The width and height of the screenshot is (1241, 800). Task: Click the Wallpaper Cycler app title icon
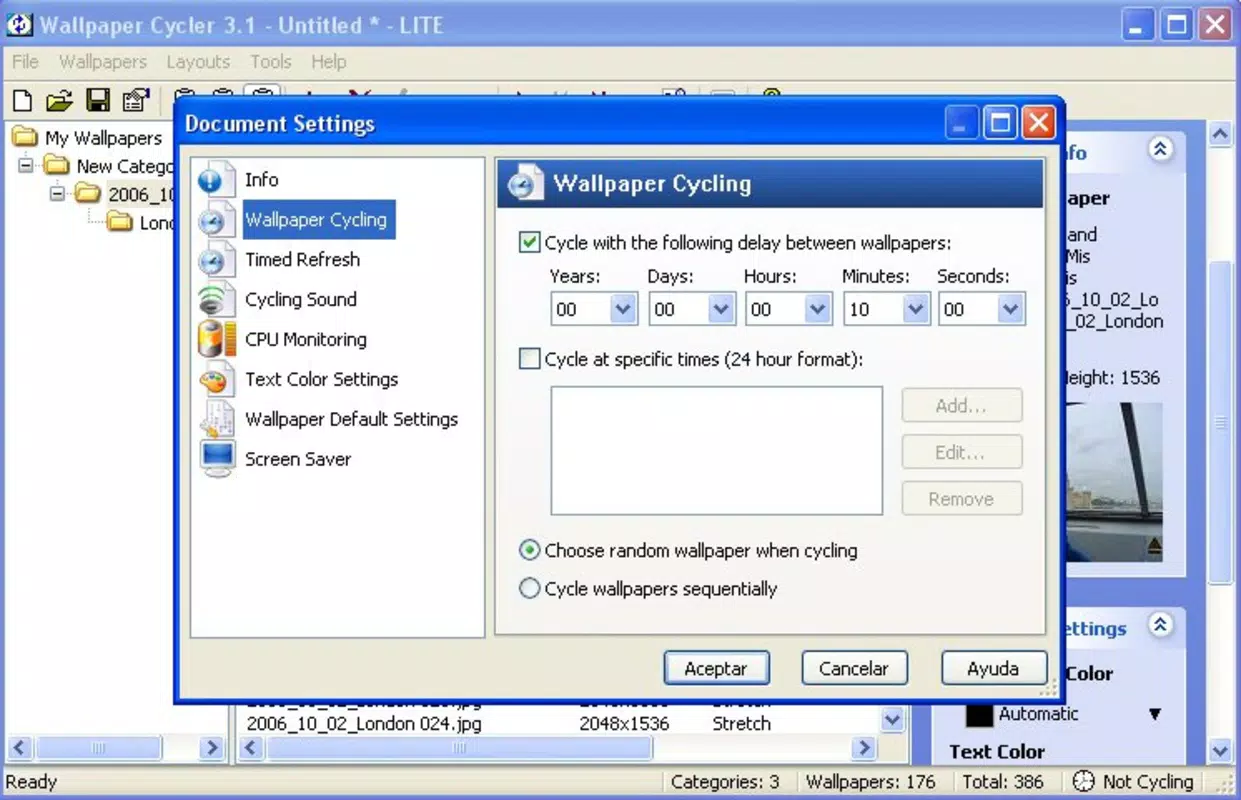point(19,24)
